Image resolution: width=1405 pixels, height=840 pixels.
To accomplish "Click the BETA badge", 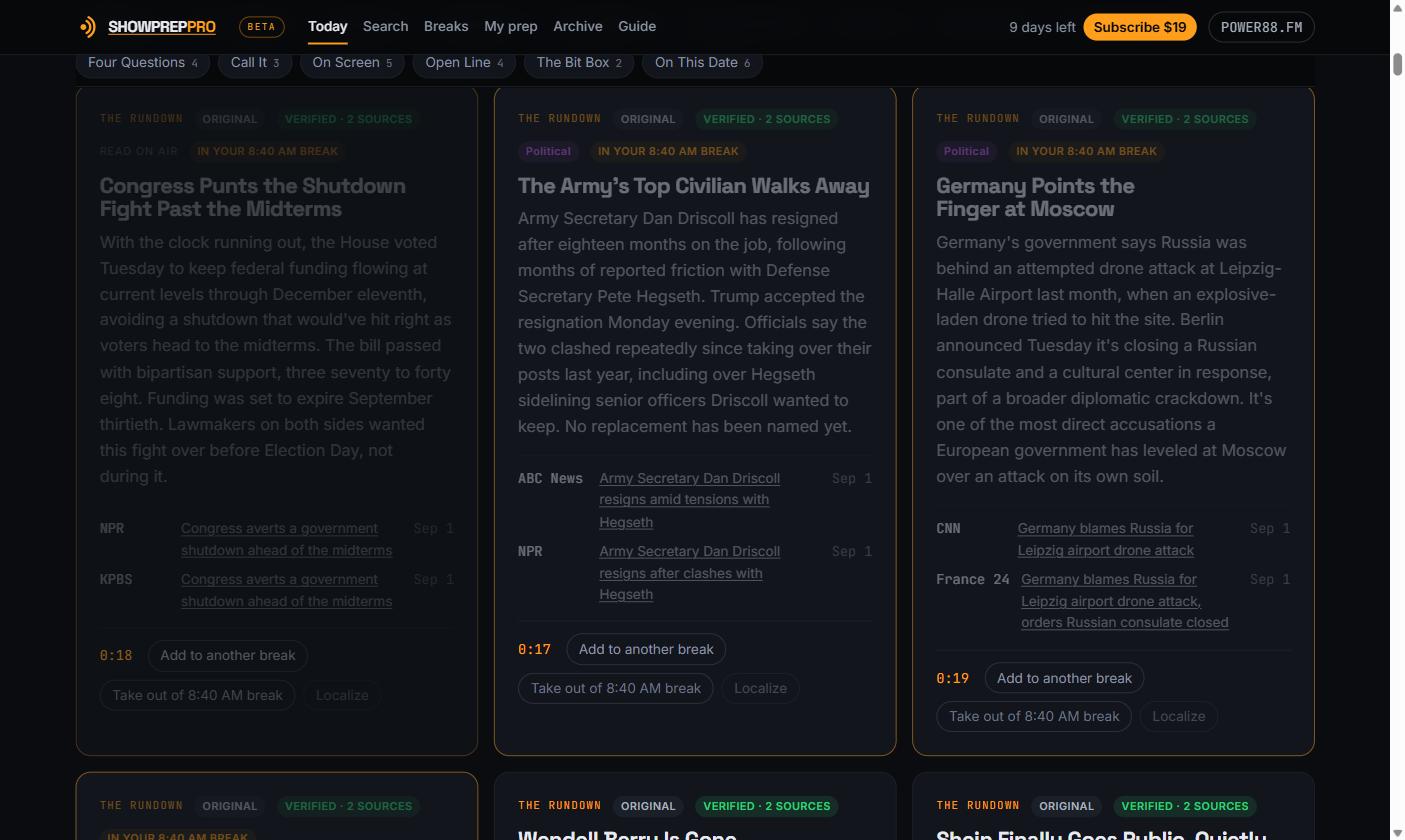I will tap(262, 27).
